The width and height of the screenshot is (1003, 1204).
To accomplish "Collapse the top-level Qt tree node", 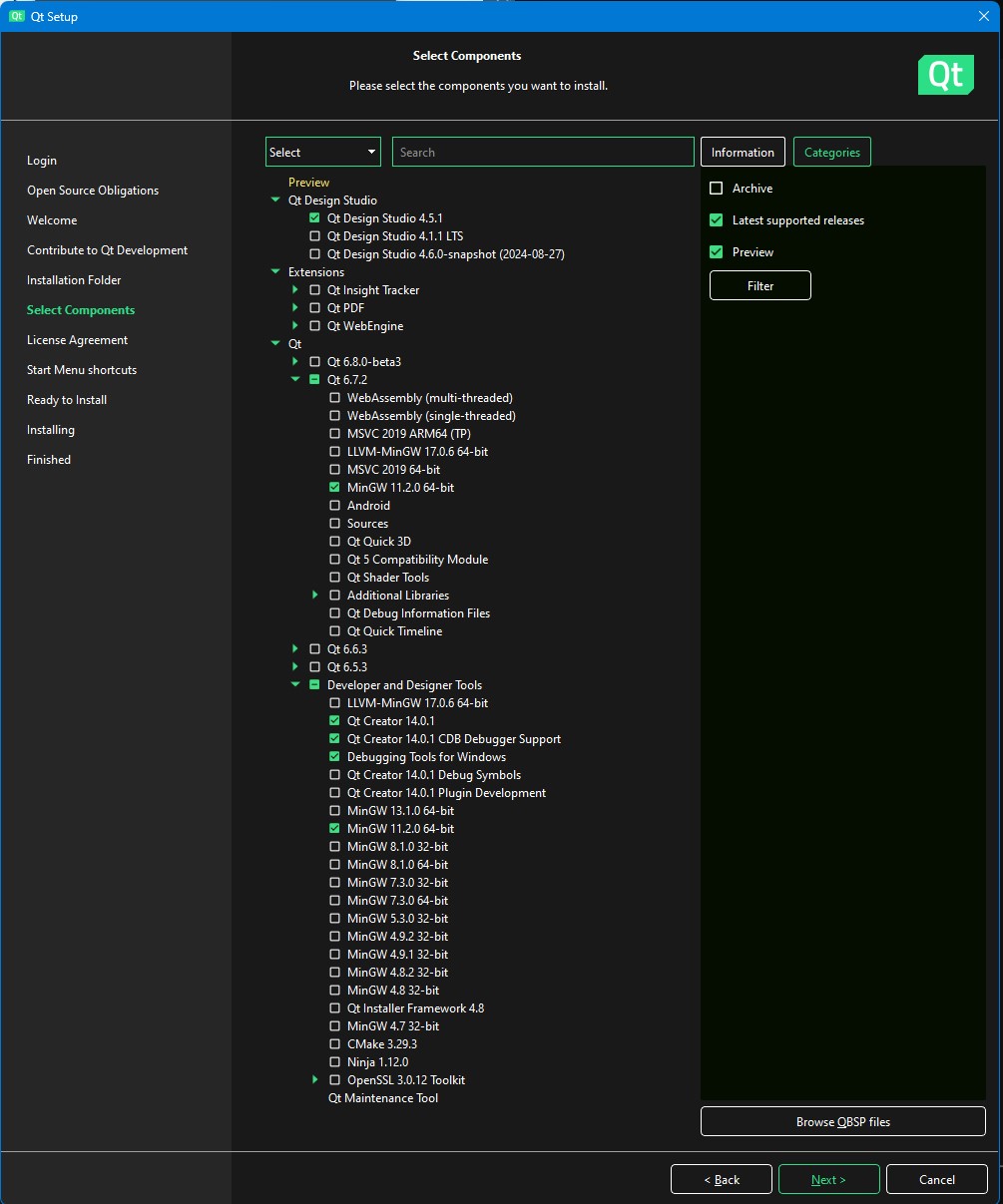I will pyautogui.click(x=275, y=344).
